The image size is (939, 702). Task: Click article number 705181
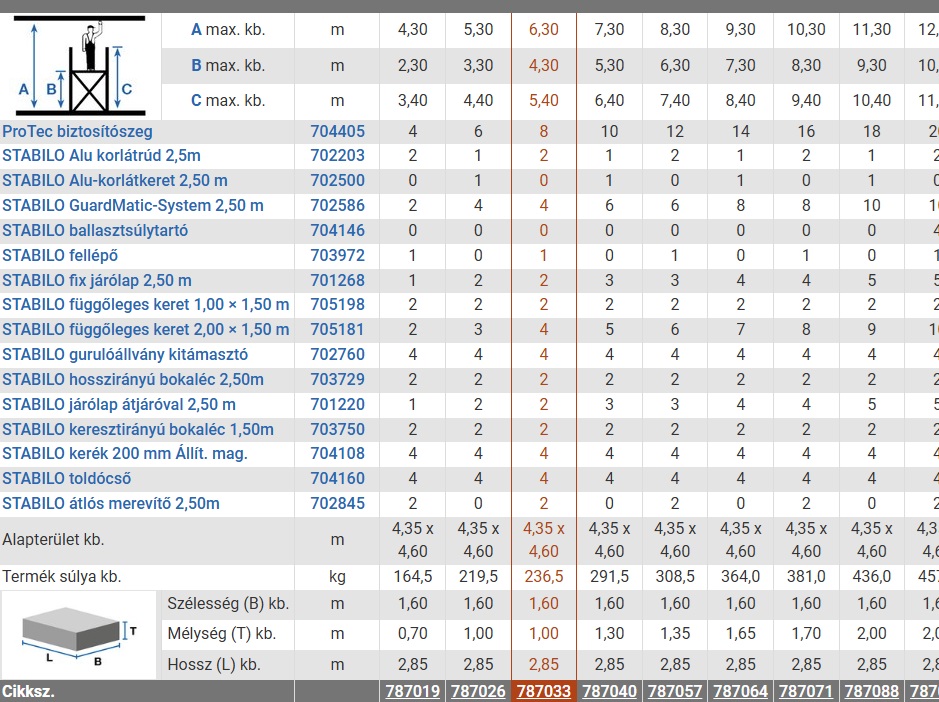337,329
